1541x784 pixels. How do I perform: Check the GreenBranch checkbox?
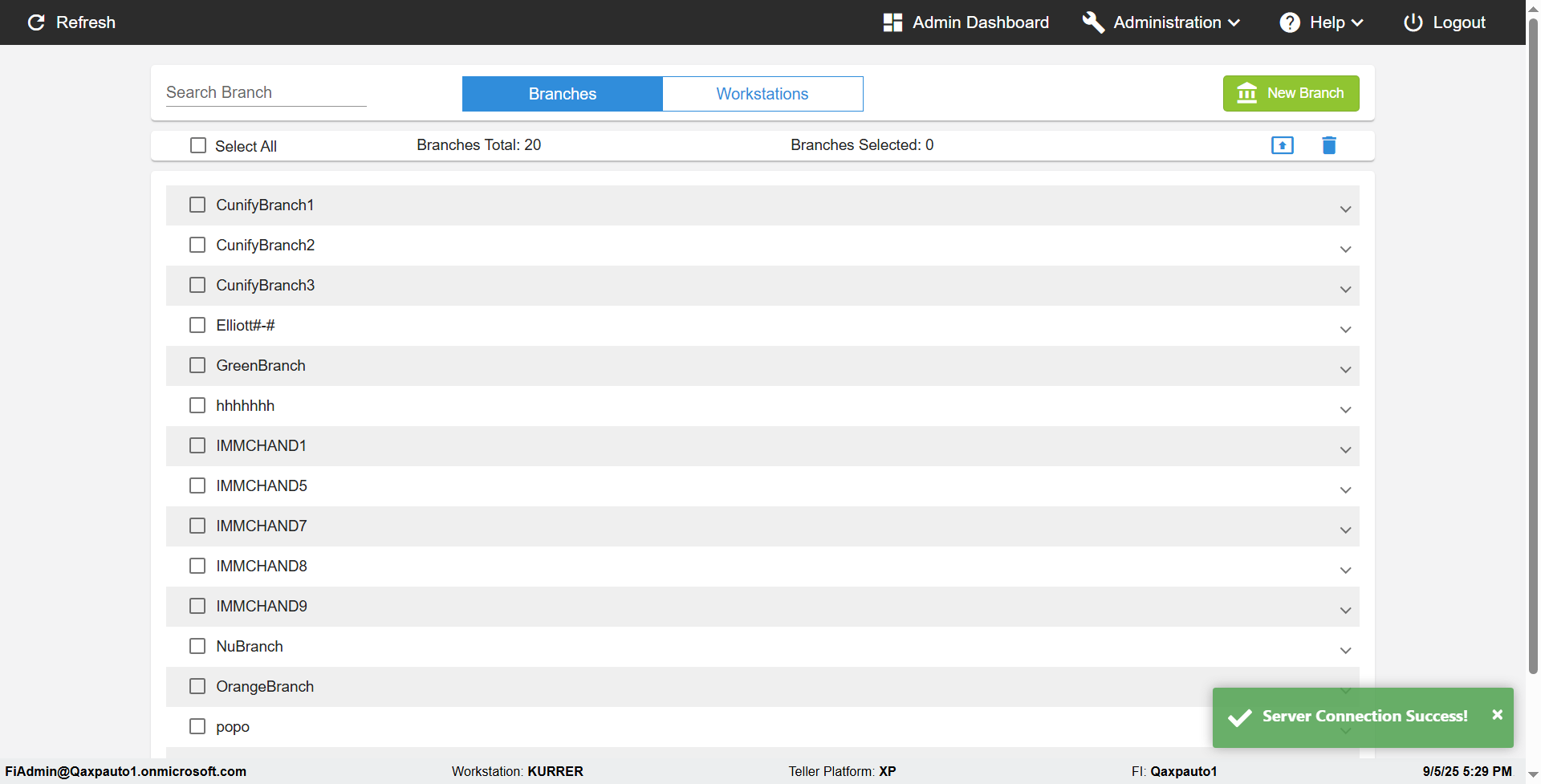(x=197, y=365)
